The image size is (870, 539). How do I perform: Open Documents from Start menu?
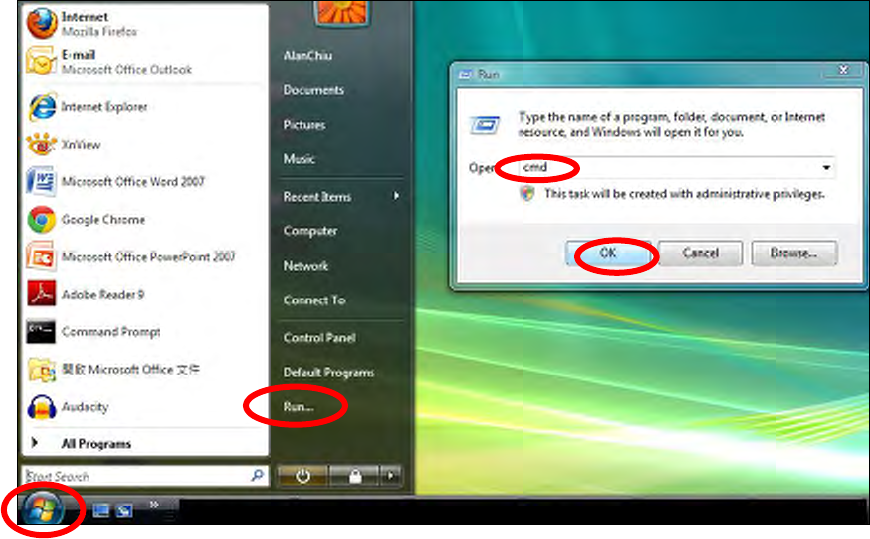pyautogui.click(x=313, y=90)
